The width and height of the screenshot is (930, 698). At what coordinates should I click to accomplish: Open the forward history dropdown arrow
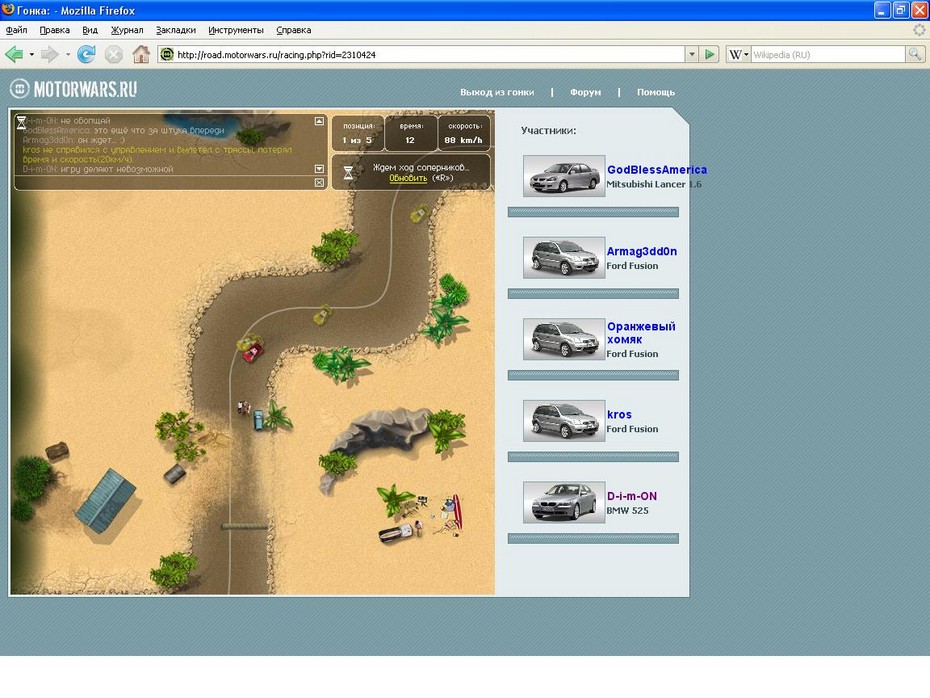68,55
